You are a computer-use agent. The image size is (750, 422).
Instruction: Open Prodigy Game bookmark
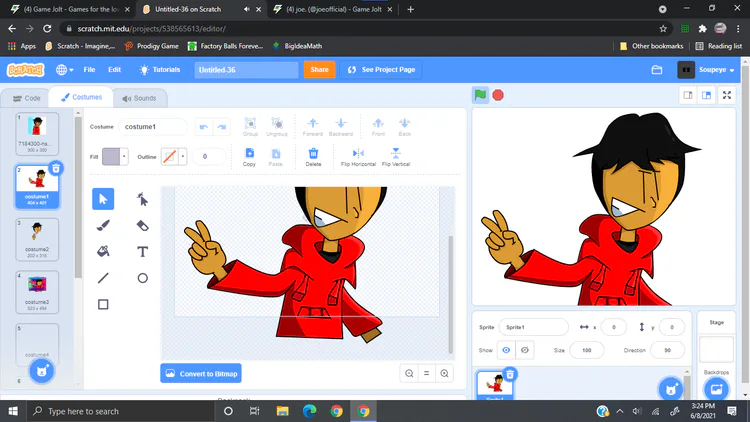[x=152, y=46]
